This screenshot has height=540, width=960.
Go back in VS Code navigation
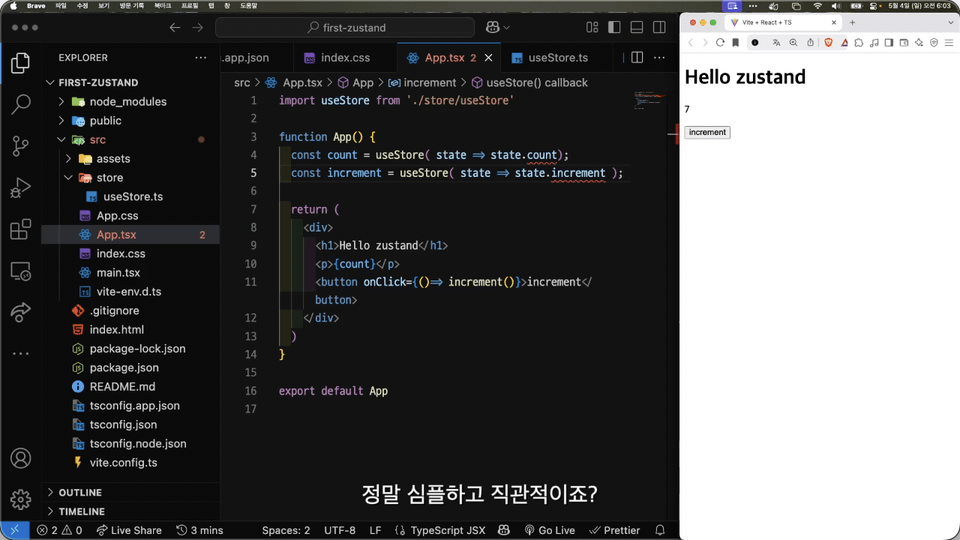175,28
